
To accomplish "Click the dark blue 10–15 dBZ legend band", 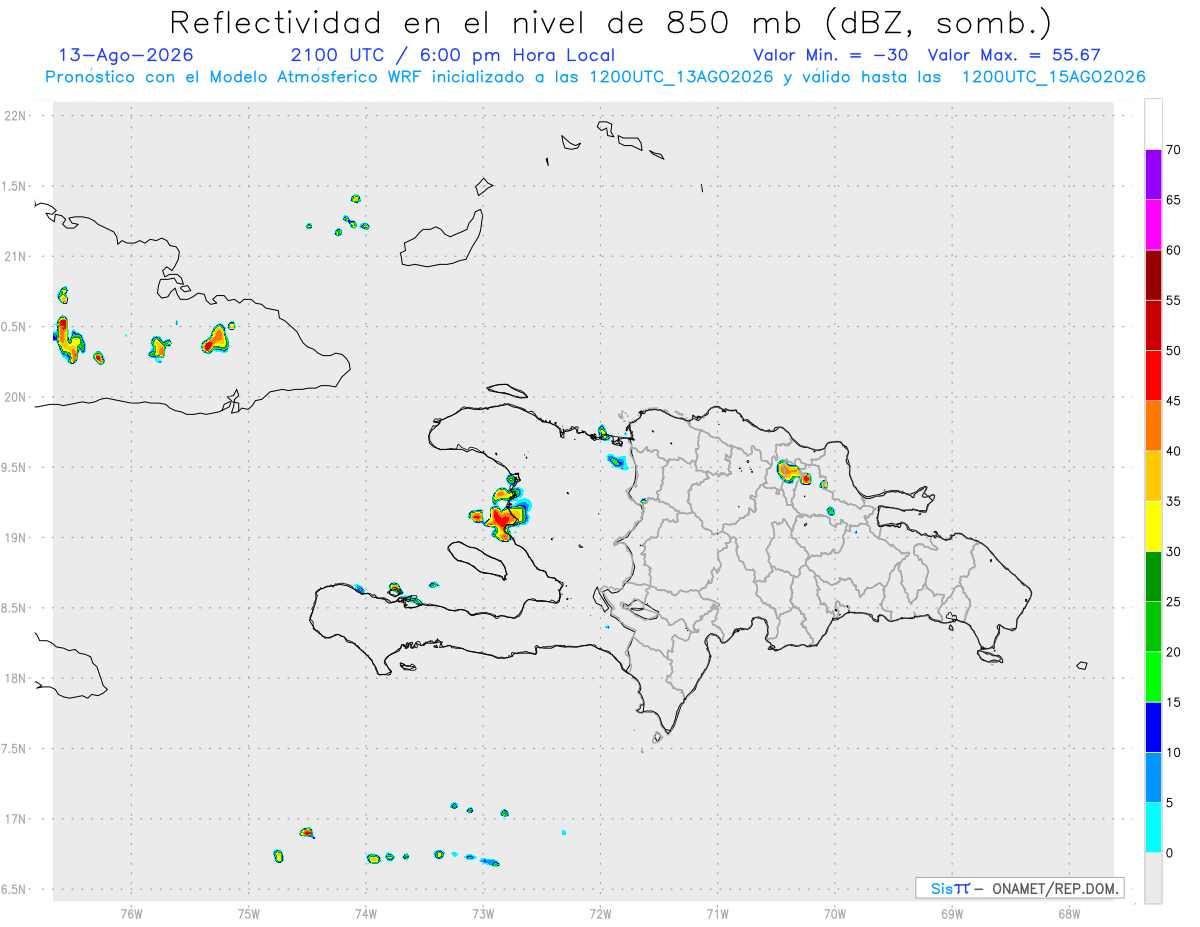I will coord(1153,727).
